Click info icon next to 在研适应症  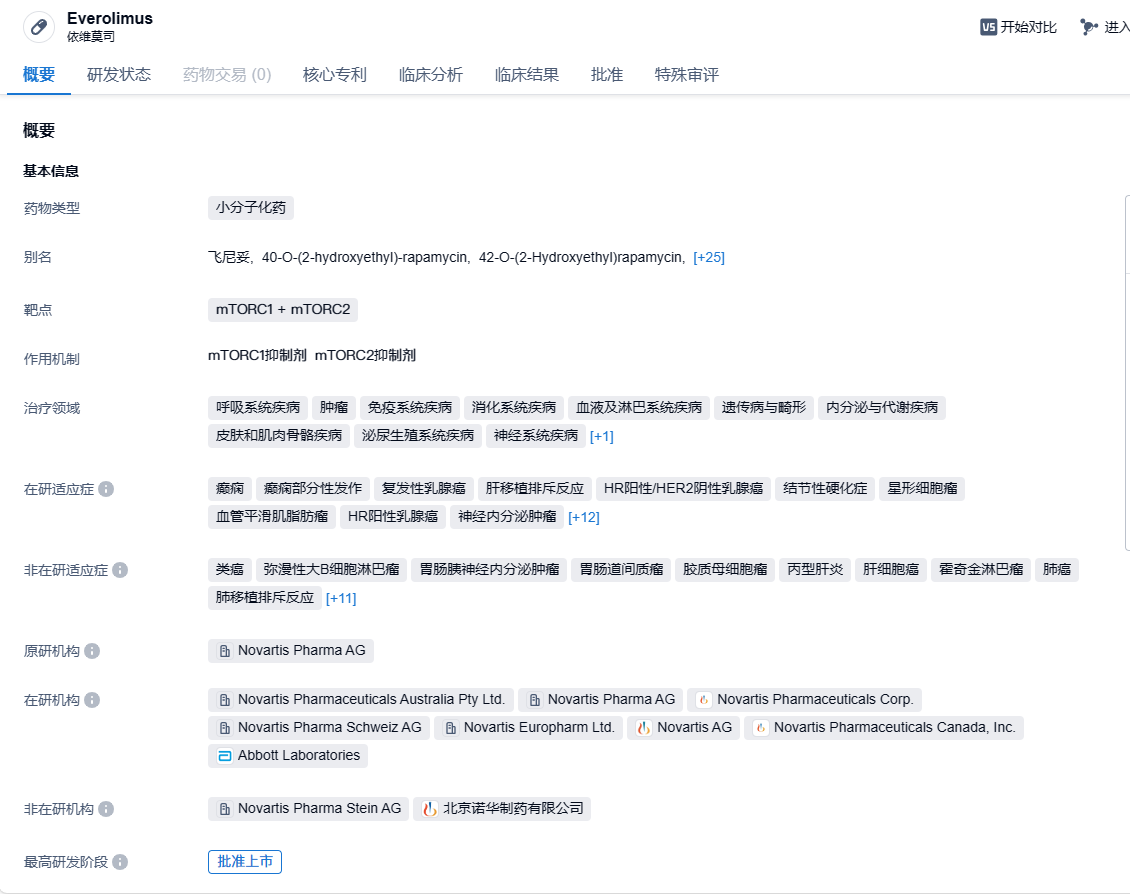point(106,489)
